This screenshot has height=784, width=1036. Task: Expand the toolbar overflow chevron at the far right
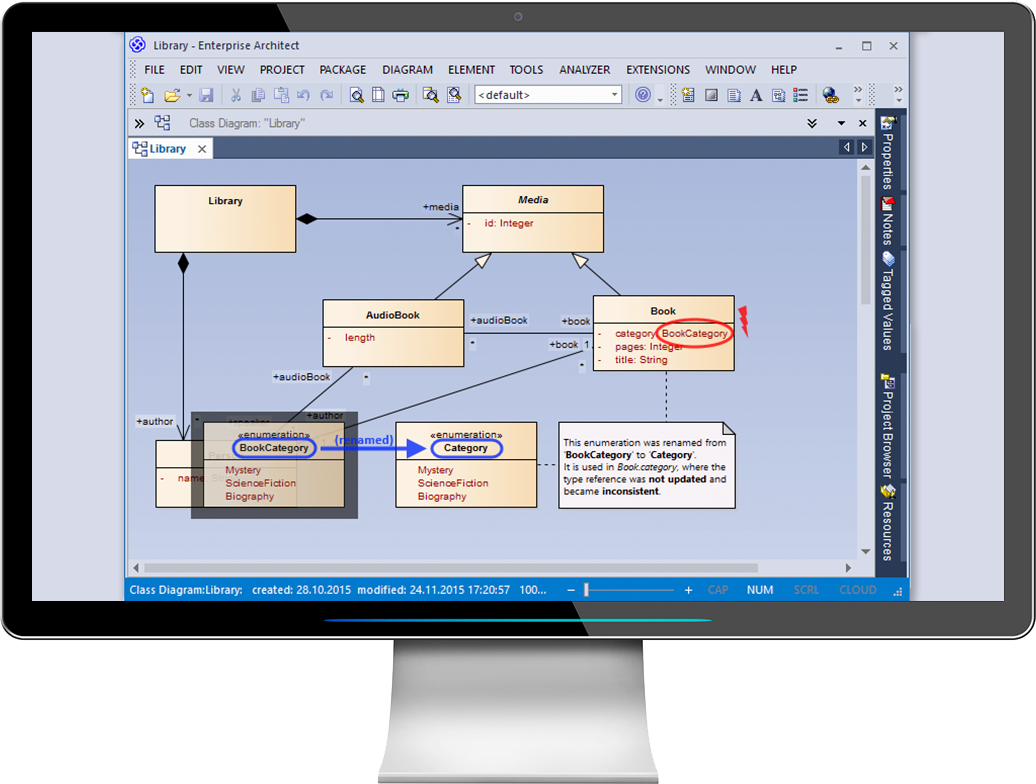pyautogui.click(x=898, y=94)
